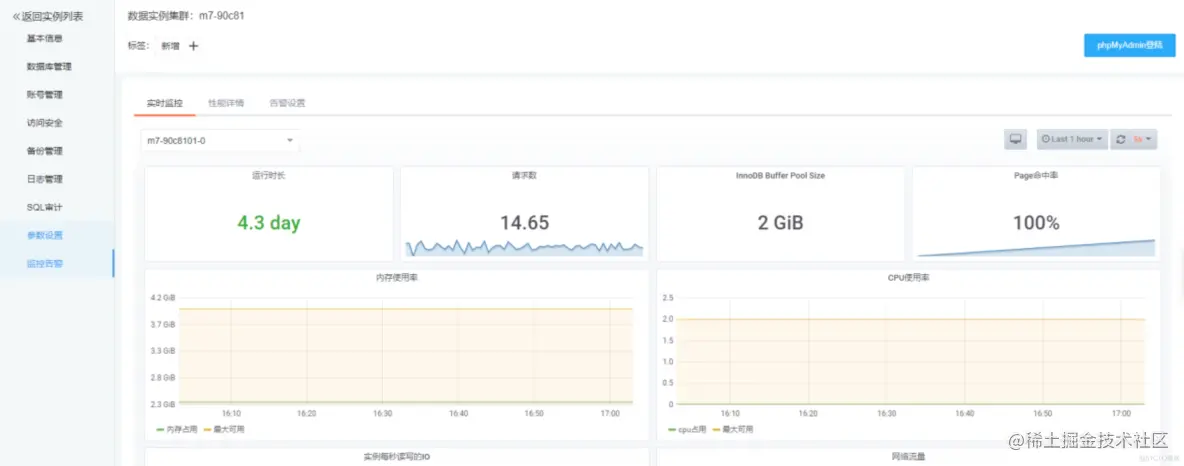Switch to the 告警设置 tab

pyautogui.click(x=287, y=103)
